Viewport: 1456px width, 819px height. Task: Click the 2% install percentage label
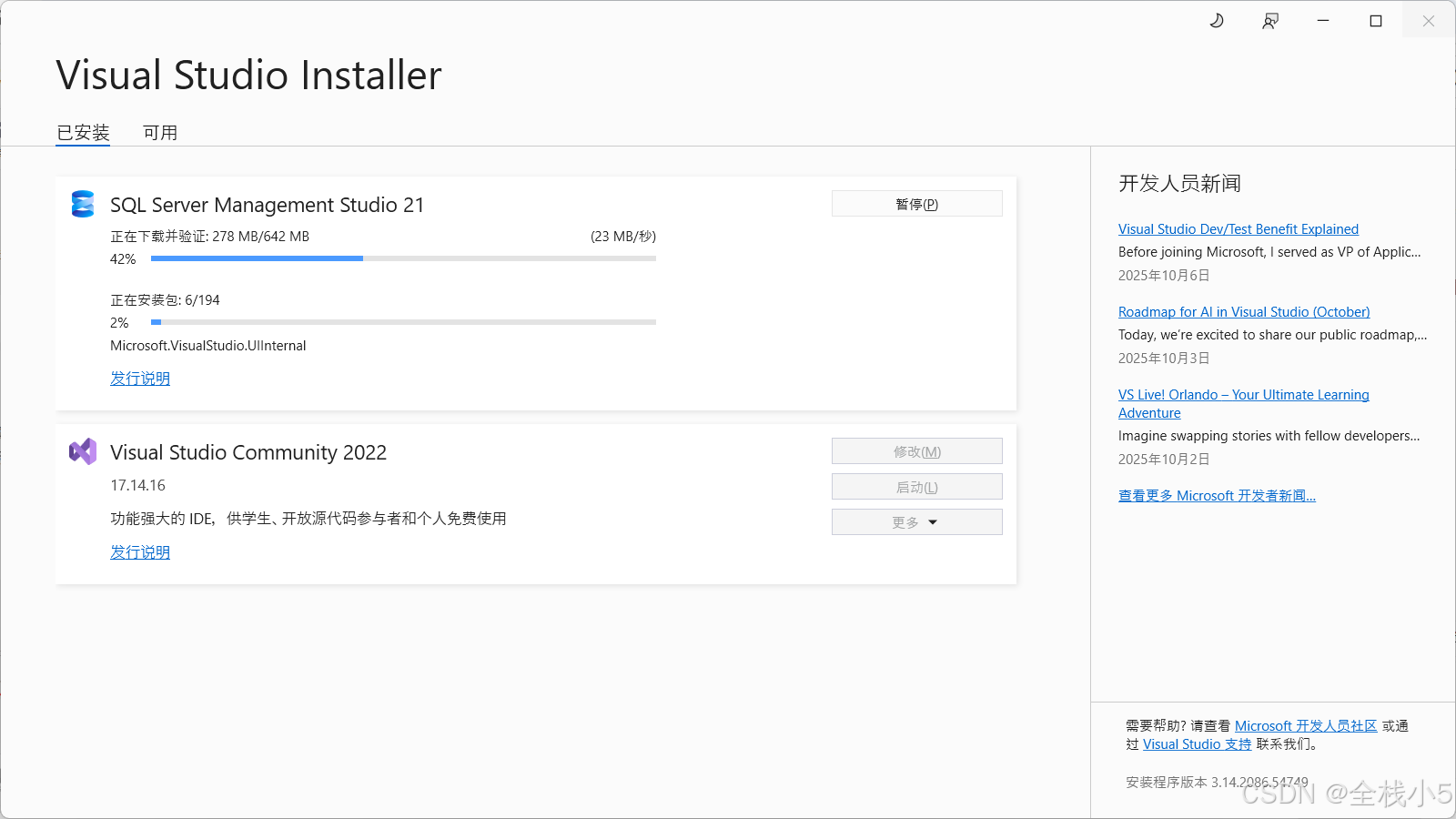(119, 323)
